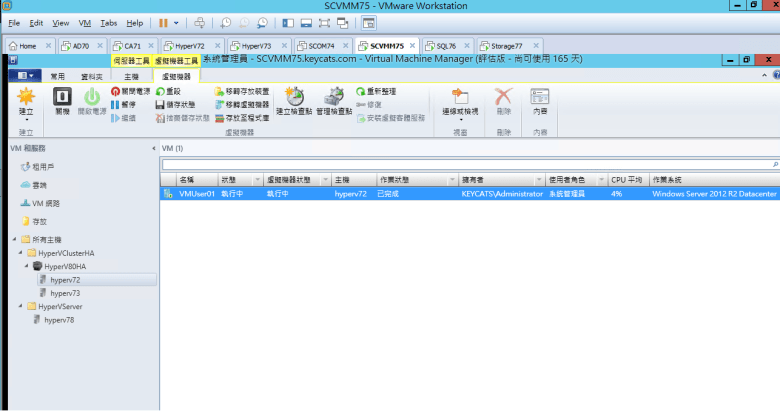Switch to the SQL76 VM tab
Screen dimensions: 780x411
pos(441,46)
